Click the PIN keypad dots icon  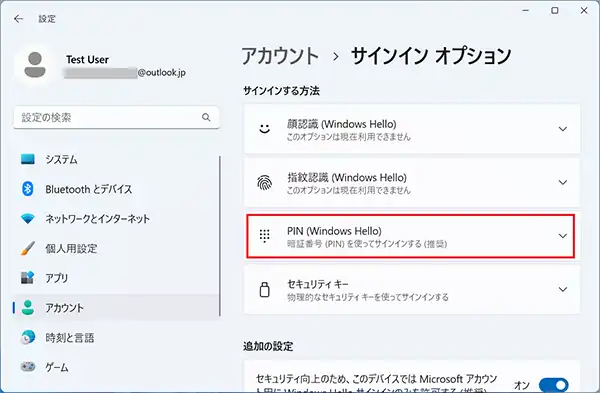coord(264,236)
